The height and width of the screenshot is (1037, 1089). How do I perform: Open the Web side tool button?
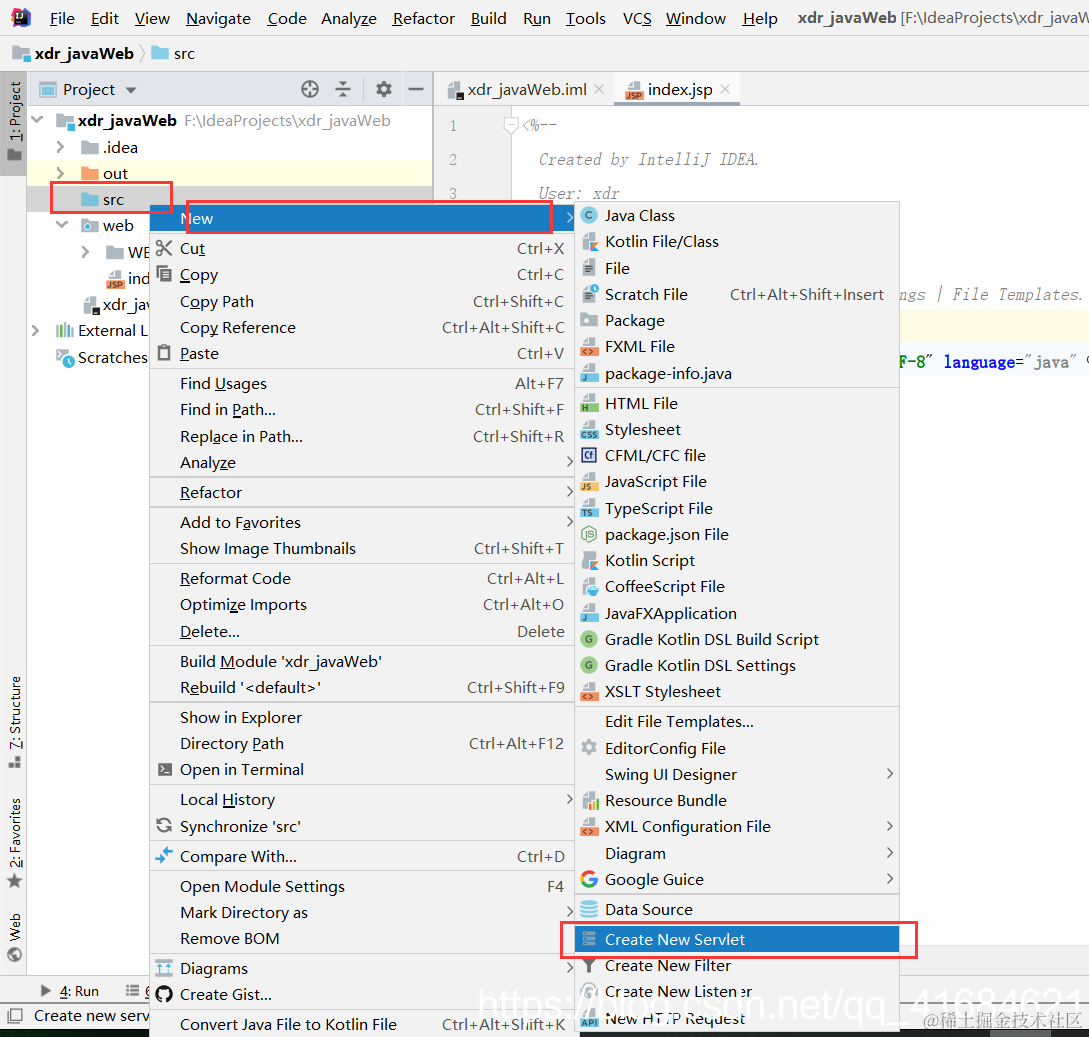tap(15, 936)
